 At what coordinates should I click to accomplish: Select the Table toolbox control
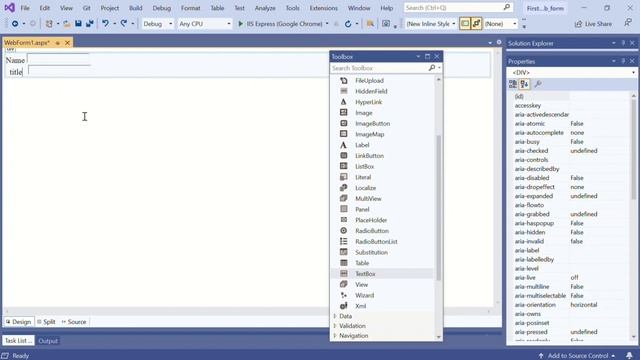click(x=362, y=263)
